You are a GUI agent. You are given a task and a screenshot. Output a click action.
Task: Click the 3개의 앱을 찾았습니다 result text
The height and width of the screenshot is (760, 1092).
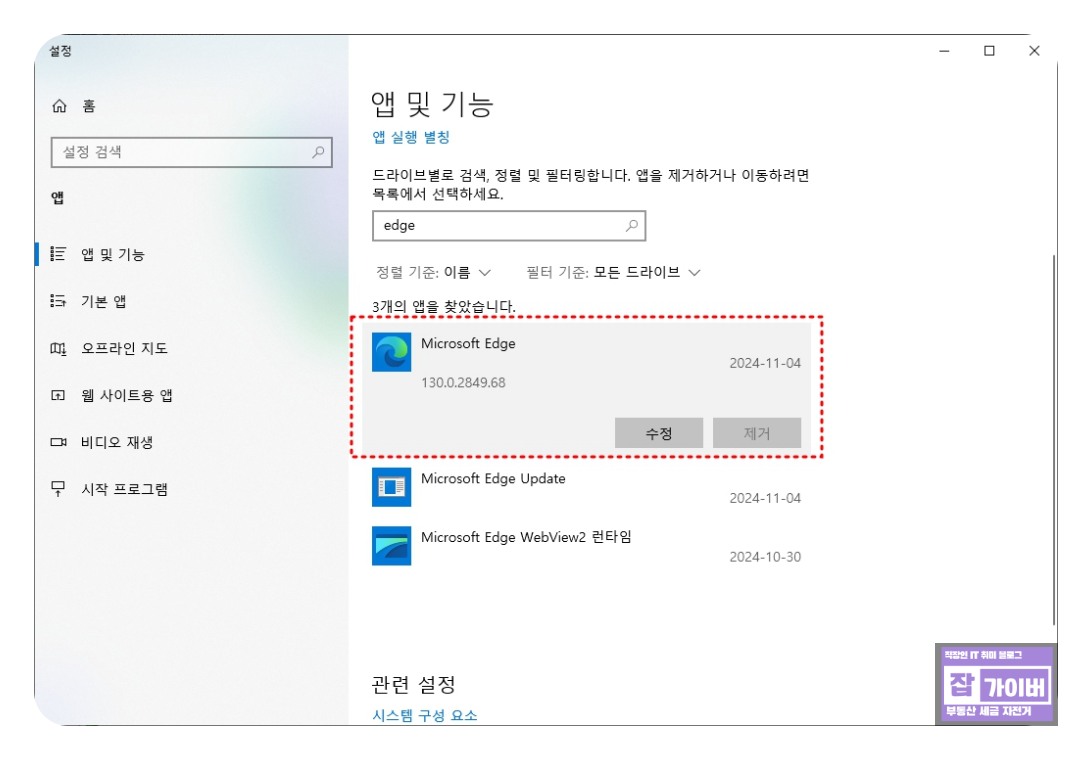coord(444,307)
